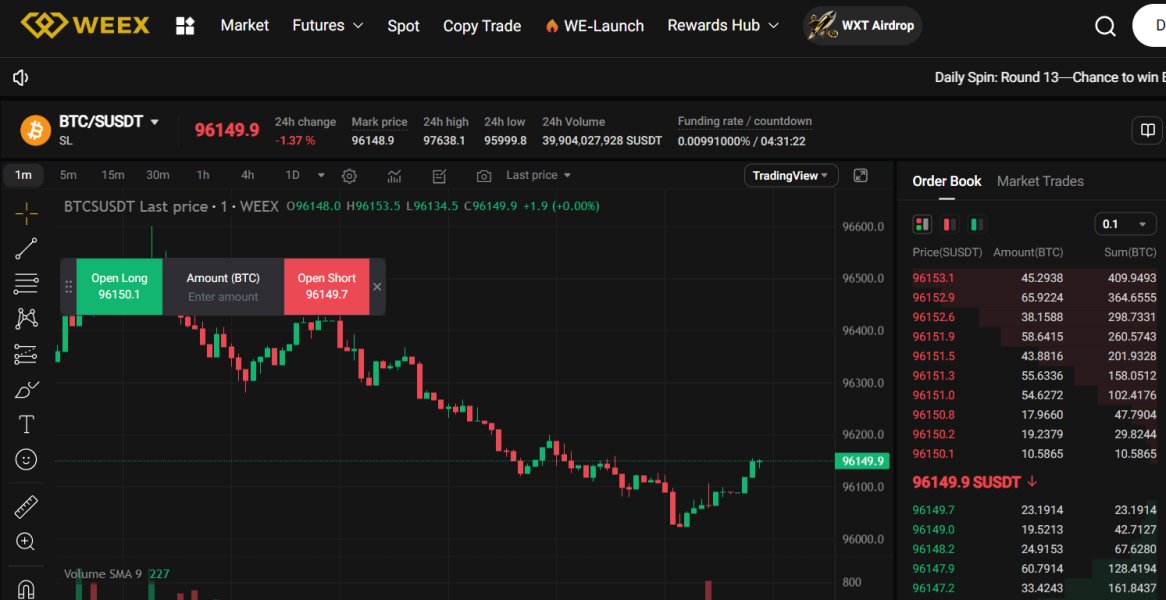Screen dimensions: 1166x600
Task: Open the WE-Launch menu item
Action: [594, 25]
